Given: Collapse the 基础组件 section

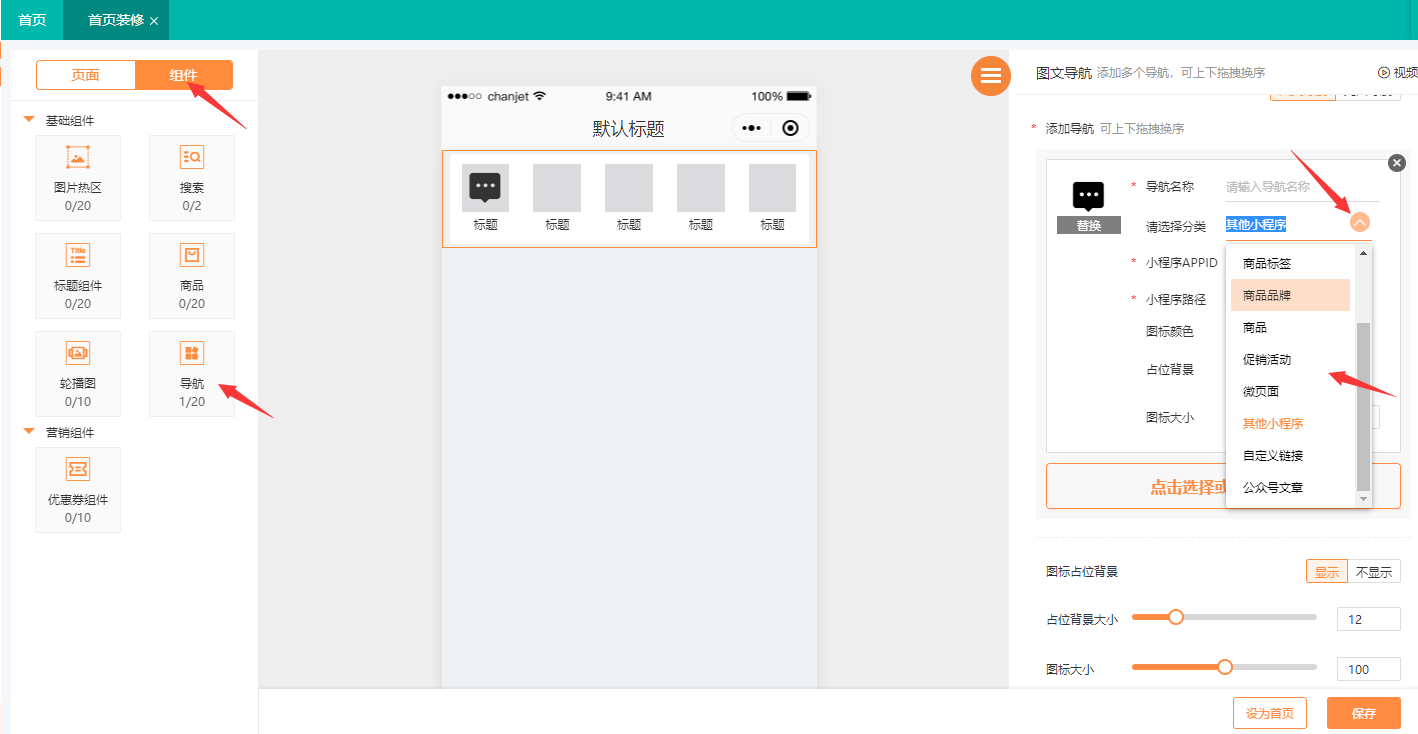Looking at the screenshot, I should point(29,120).
